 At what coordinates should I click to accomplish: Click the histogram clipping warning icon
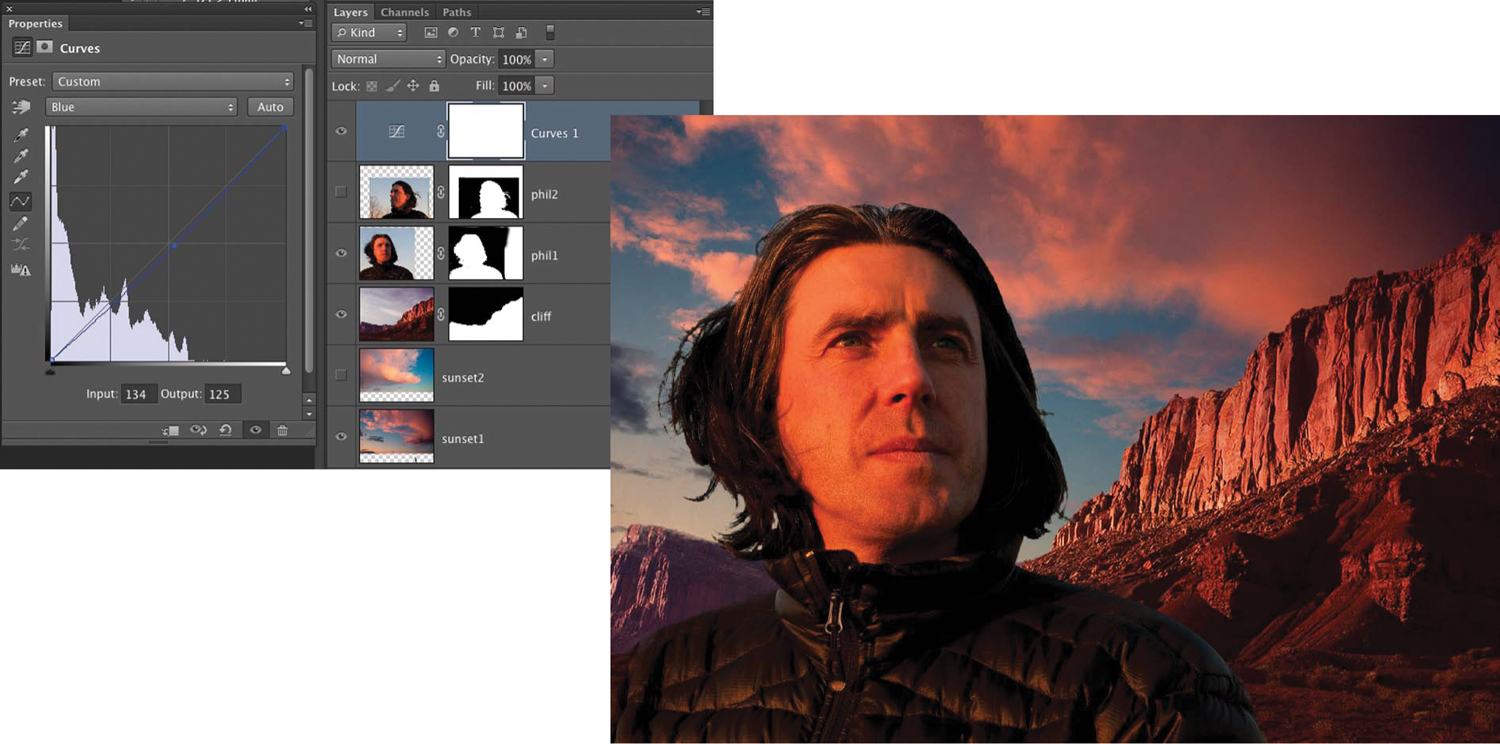click(21, 269)
